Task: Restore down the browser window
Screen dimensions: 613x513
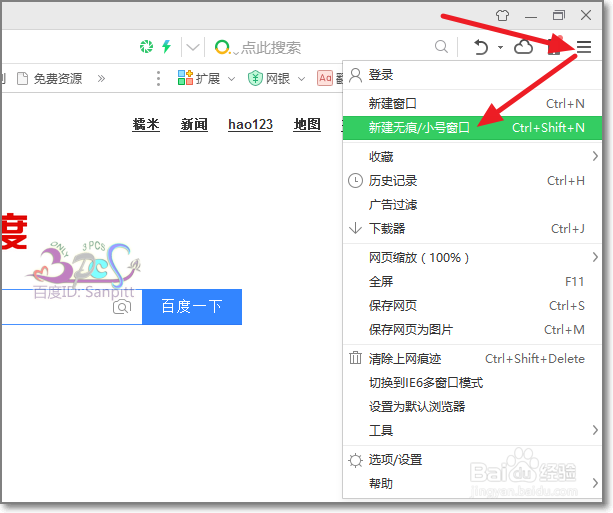Action: 558,15
